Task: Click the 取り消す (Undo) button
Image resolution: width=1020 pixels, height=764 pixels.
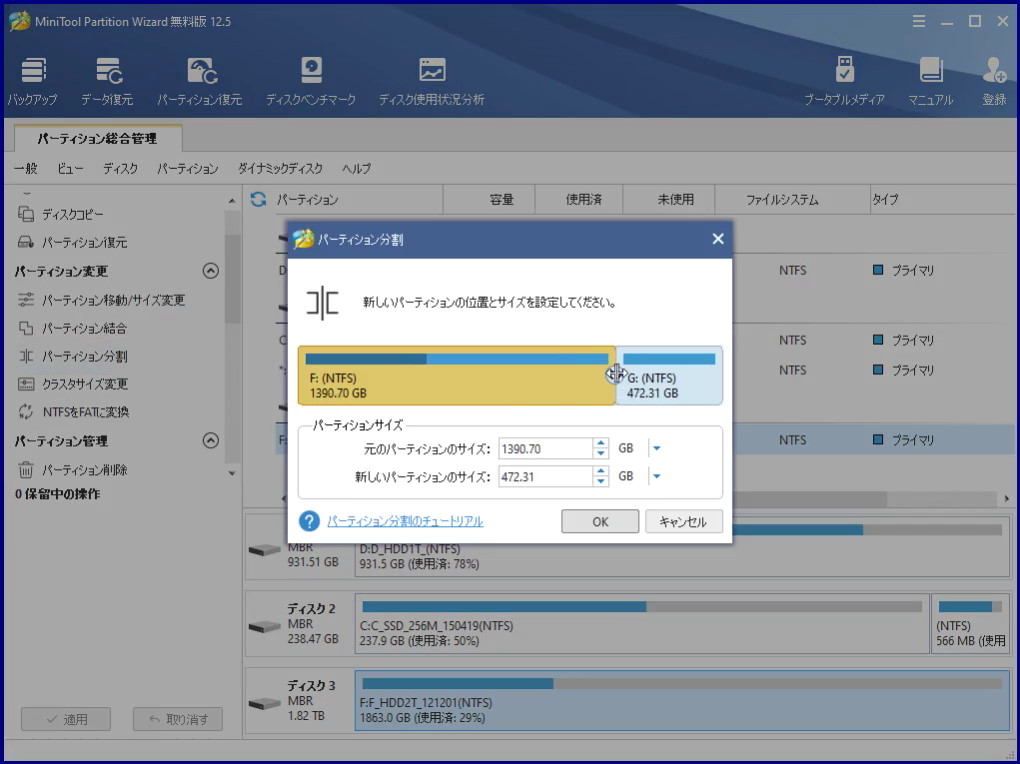Action: [178, 719]
